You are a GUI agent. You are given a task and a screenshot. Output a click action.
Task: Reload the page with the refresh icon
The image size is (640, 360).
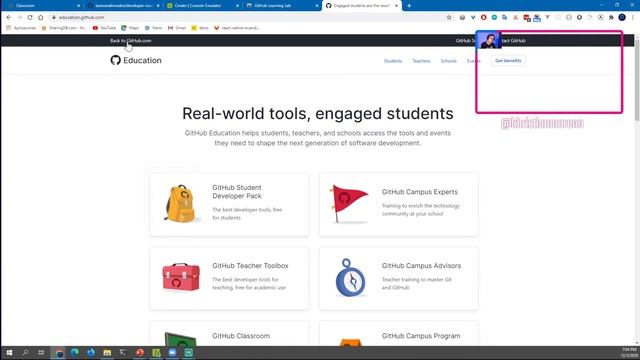point(30,18)
